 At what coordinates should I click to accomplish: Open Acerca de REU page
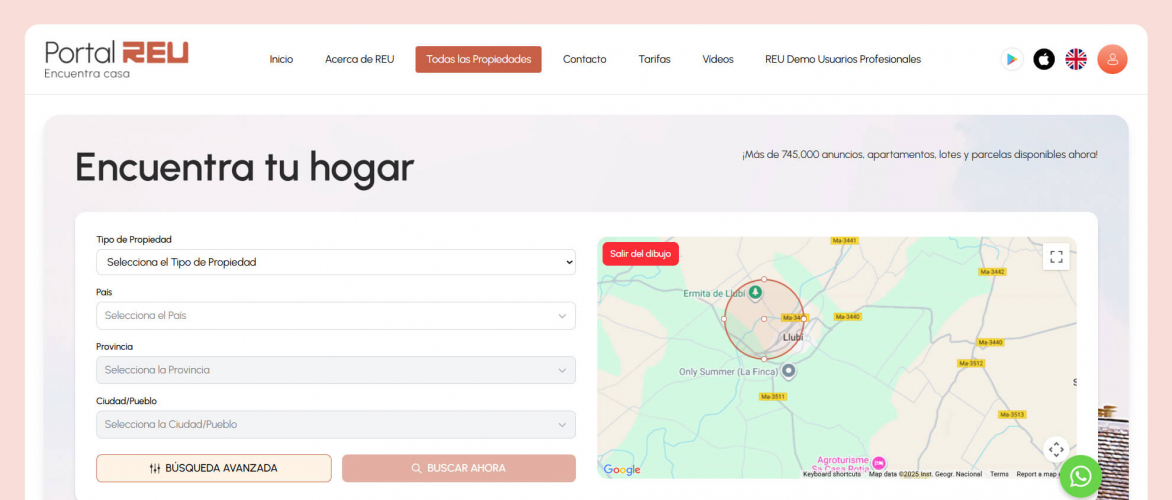360,59
